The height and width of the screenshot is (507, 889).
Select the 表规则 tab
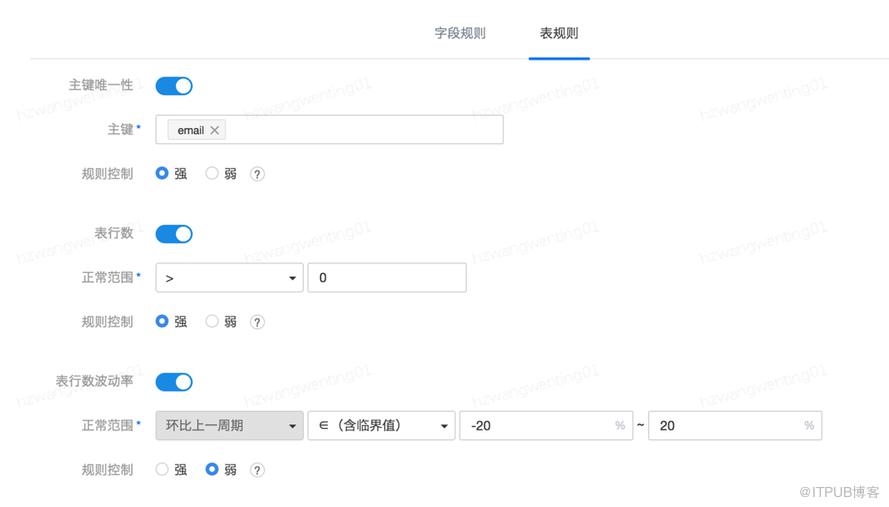(x=559, y=33)
